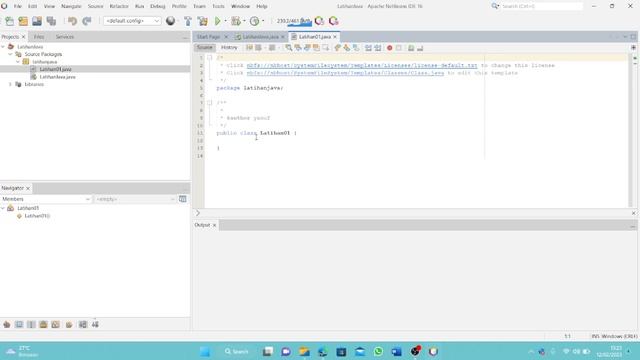Toggle the fifth Navigator bottom filter icon
Image resolution: width=640 pixels, height=360 pixels.
tap(56, 324)
